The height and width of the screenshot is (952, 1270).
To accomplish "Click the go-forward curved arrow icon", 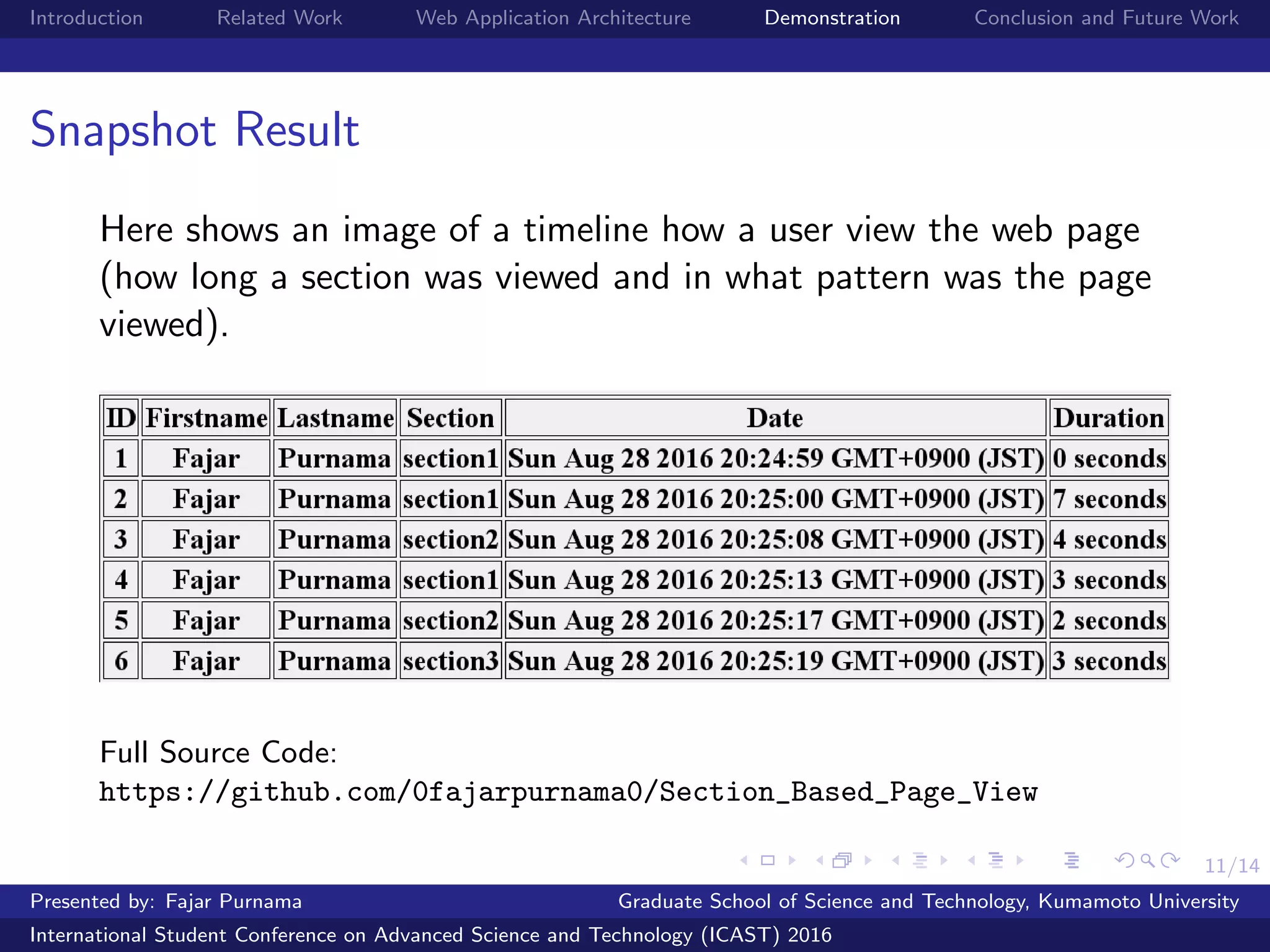I will click(x=1170, y=860).
